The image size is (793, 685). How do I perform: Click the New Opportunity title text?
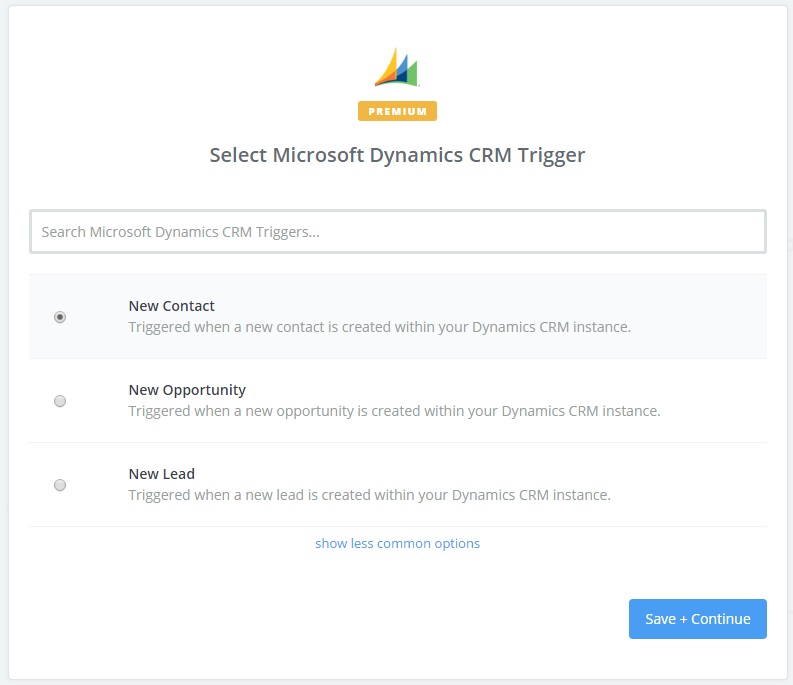point(187,390)
